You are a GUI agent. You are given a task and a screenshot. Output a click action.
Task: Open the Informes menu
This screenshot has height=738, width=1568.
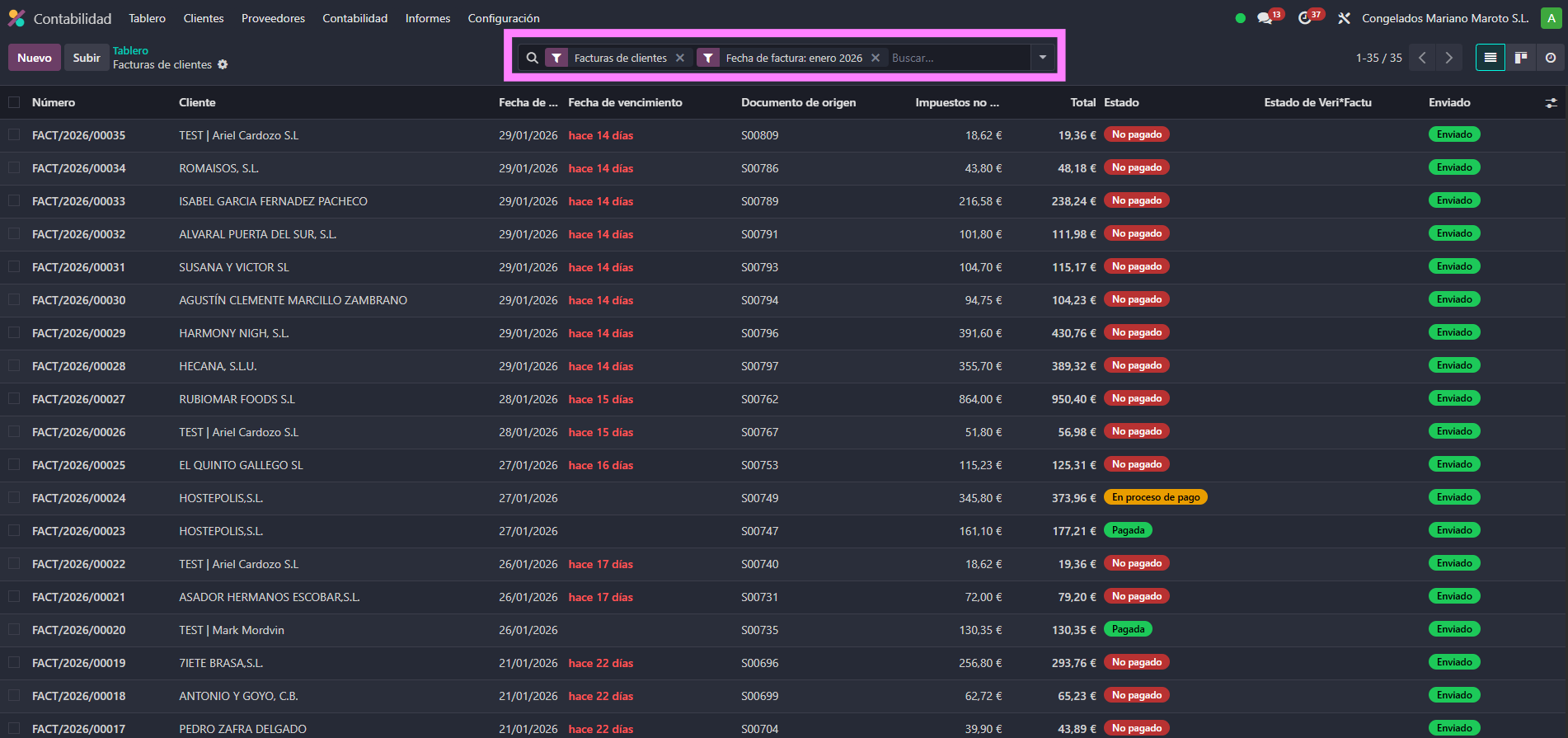pyautogui.click(x=427, y=18)
